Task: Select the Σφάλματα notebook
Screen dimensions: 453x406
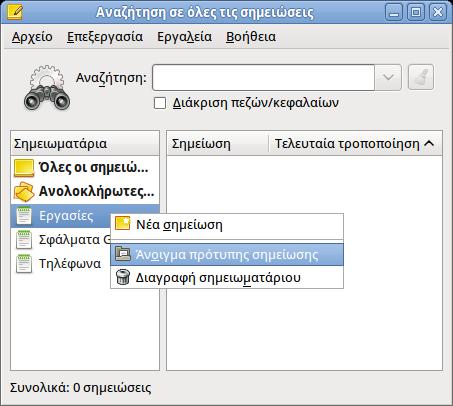Action: 61,240
